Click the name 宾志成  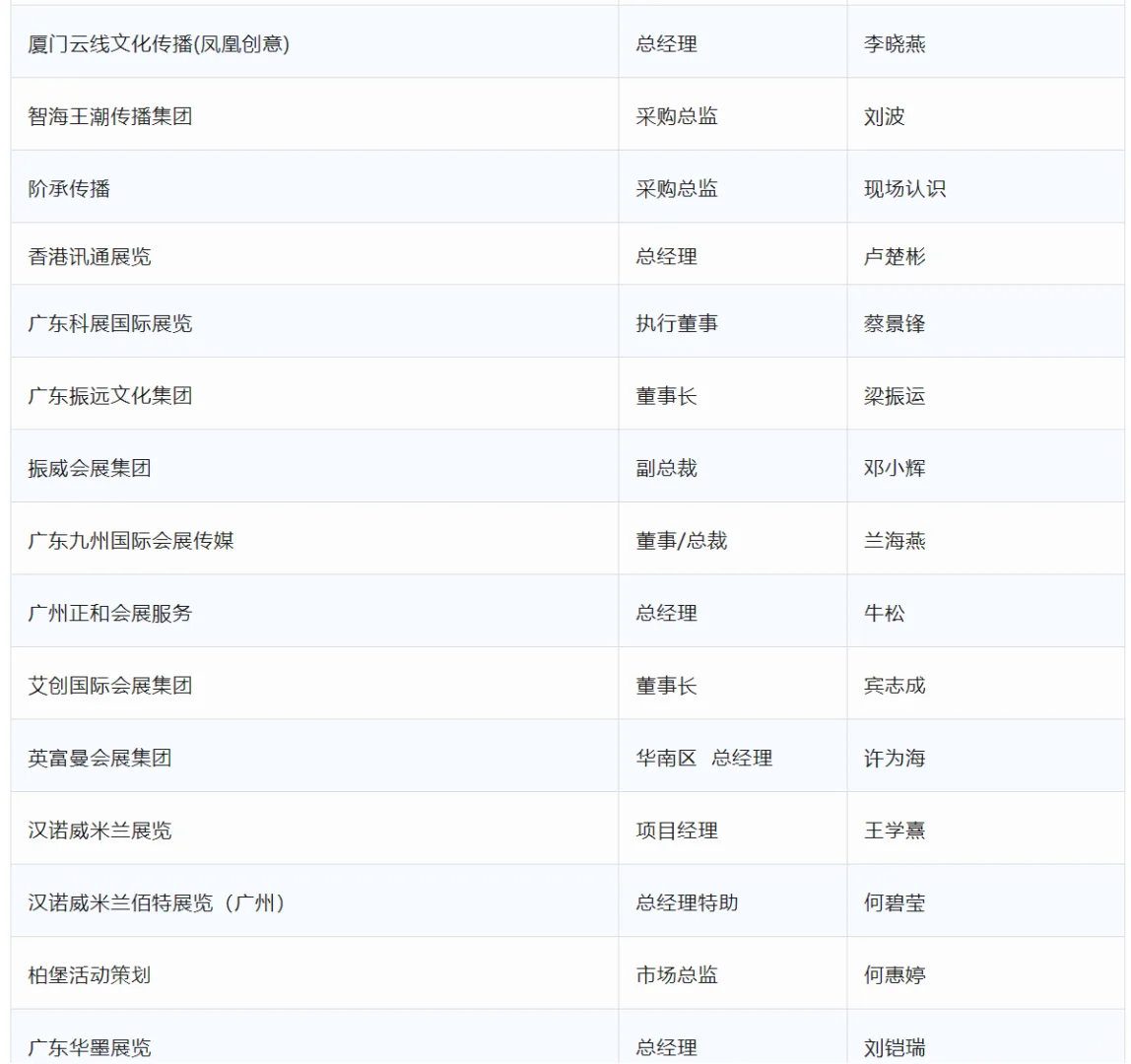point(895,686)
